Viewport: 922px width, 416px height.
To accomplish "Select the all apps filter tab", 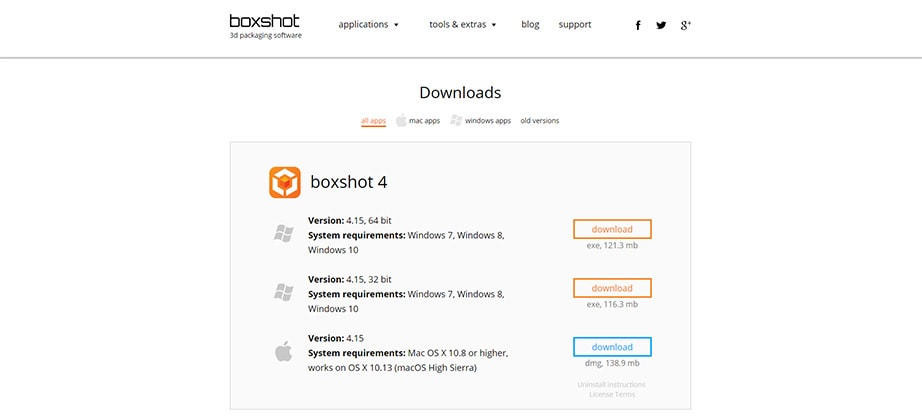I will [x=373, y=121].
